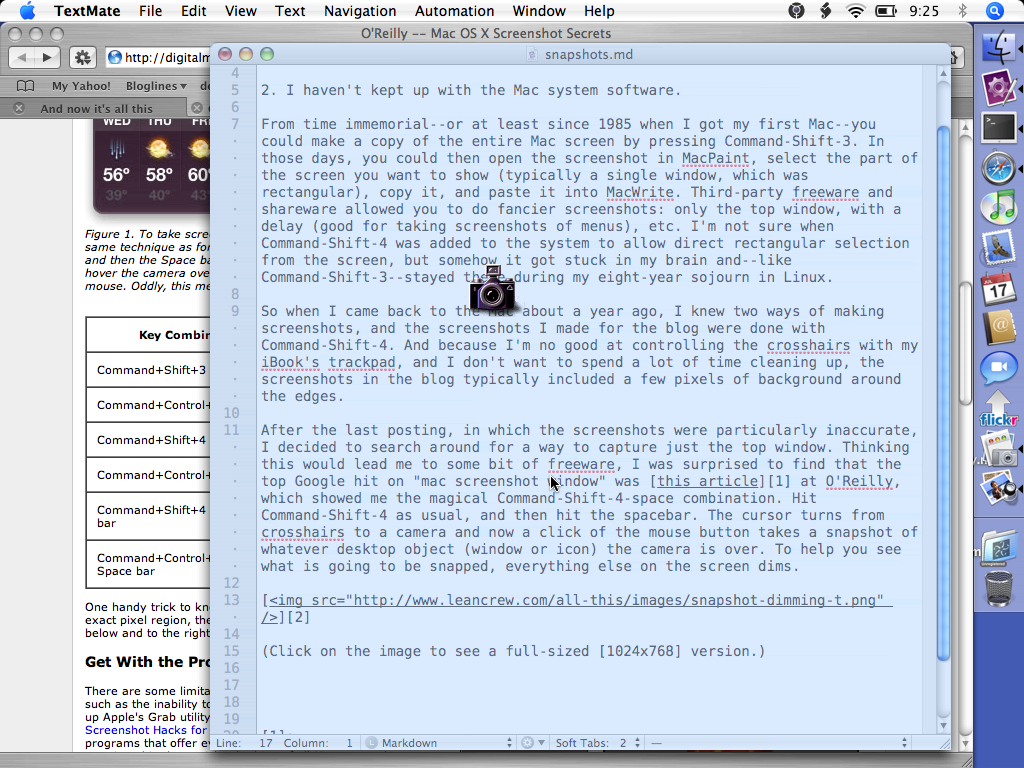This screenshot has width=1024, height=768.
Task: Open Finder from the Dock
Action: click(999, 48)
